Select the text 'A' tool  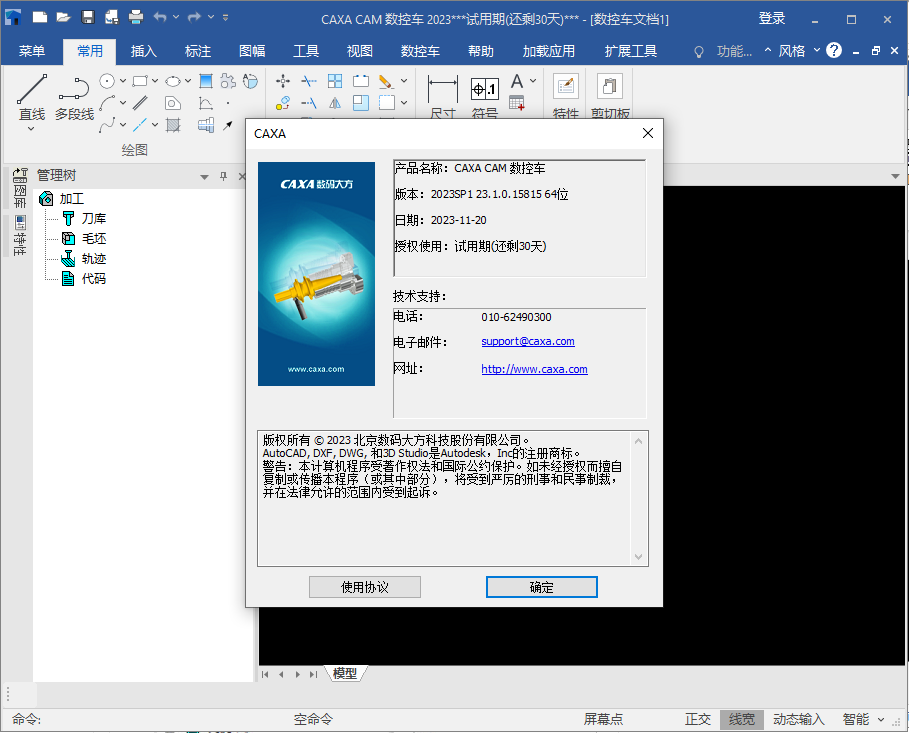click(x=517, y=81)
